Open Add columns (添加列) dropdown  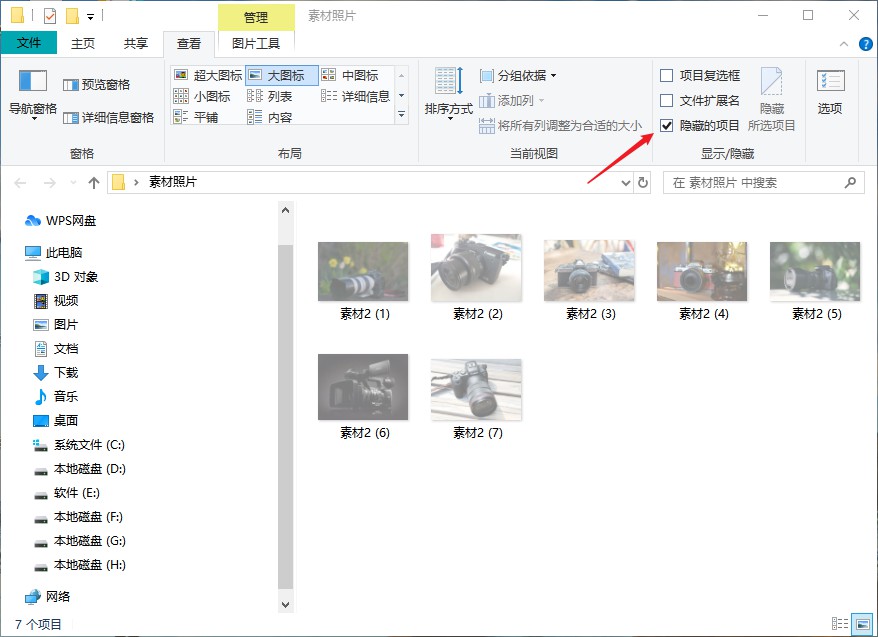512,100
